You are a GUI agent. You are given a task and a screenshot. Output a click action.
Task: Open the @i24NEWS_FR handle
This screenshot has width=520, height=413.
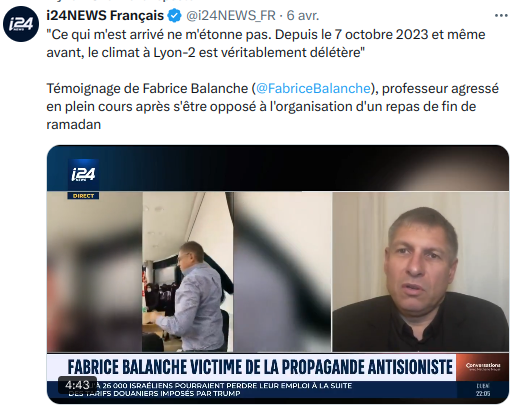coord(231,16)
